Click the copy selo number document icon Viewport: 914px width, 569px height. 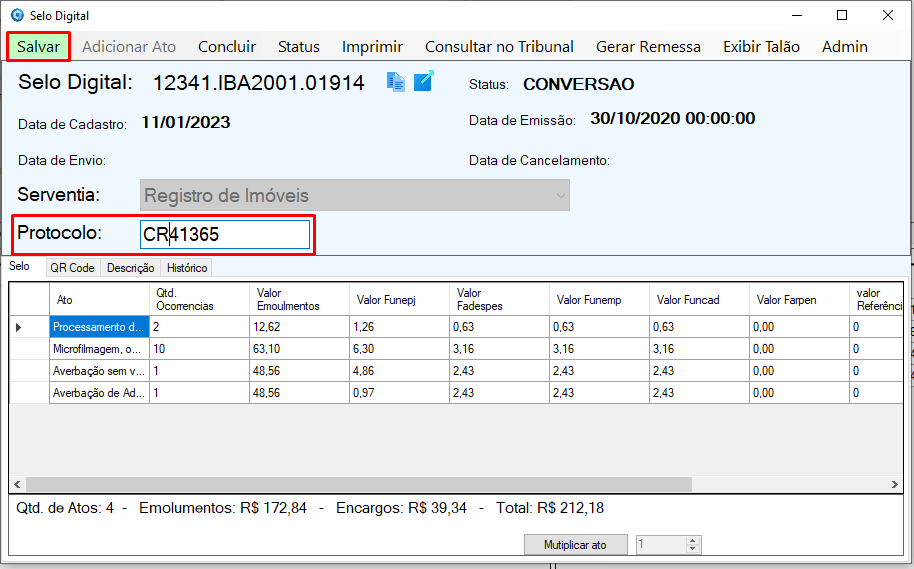click(396, 82)
